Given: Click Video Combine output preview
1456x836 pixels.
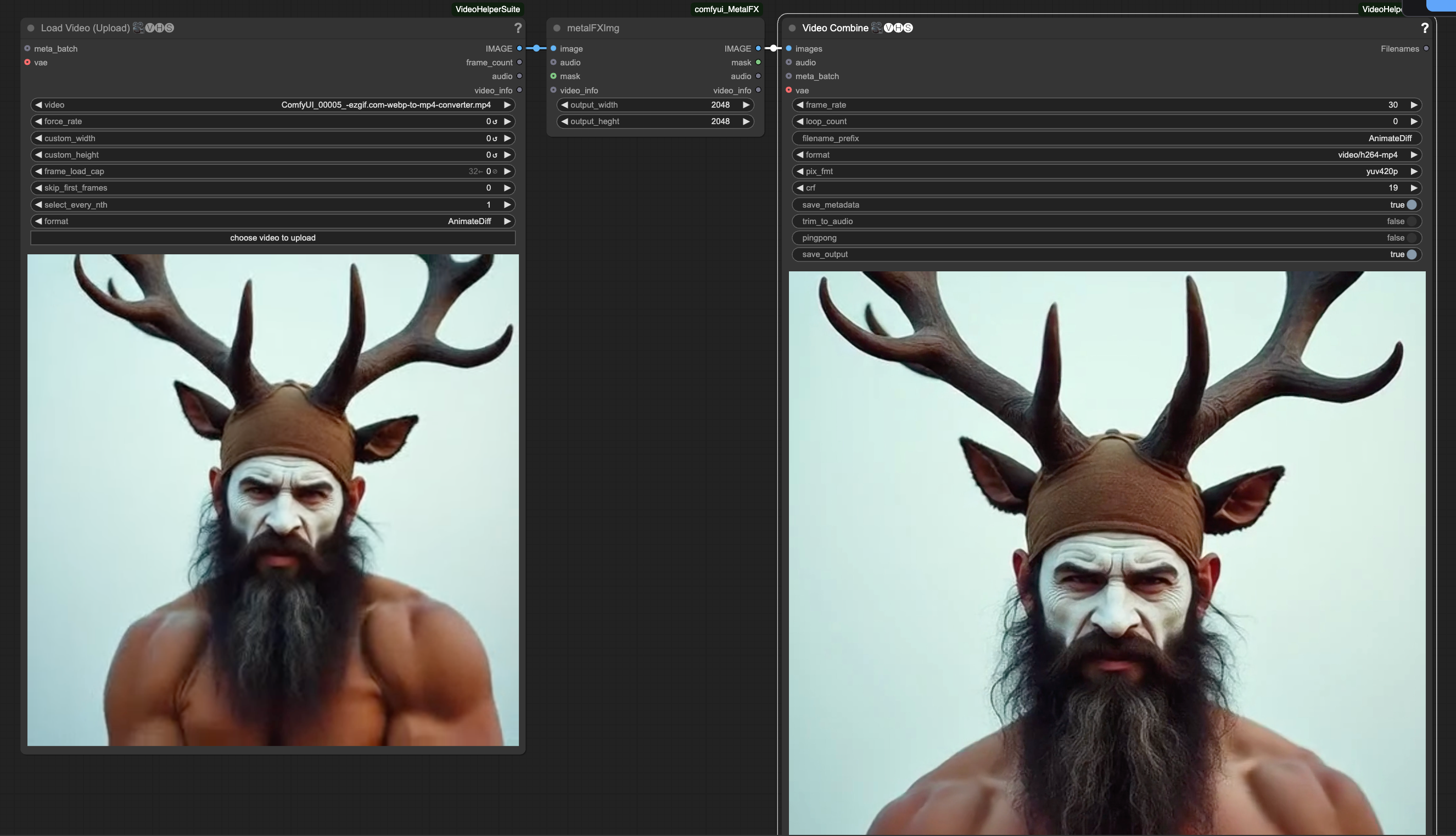Looking at the screenshot, I should coord(1106,553).
